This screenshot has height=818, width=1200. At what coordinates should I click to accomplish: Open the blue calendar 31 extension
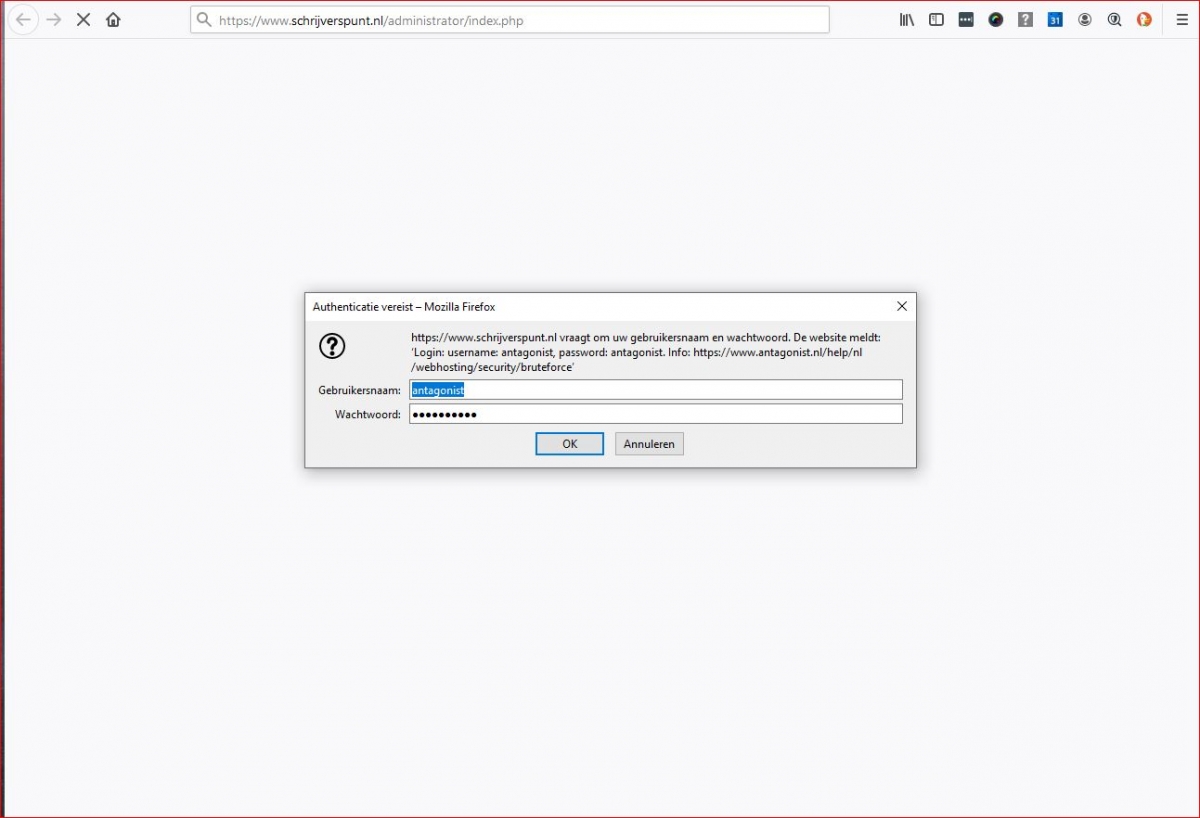coord(1055,20)
